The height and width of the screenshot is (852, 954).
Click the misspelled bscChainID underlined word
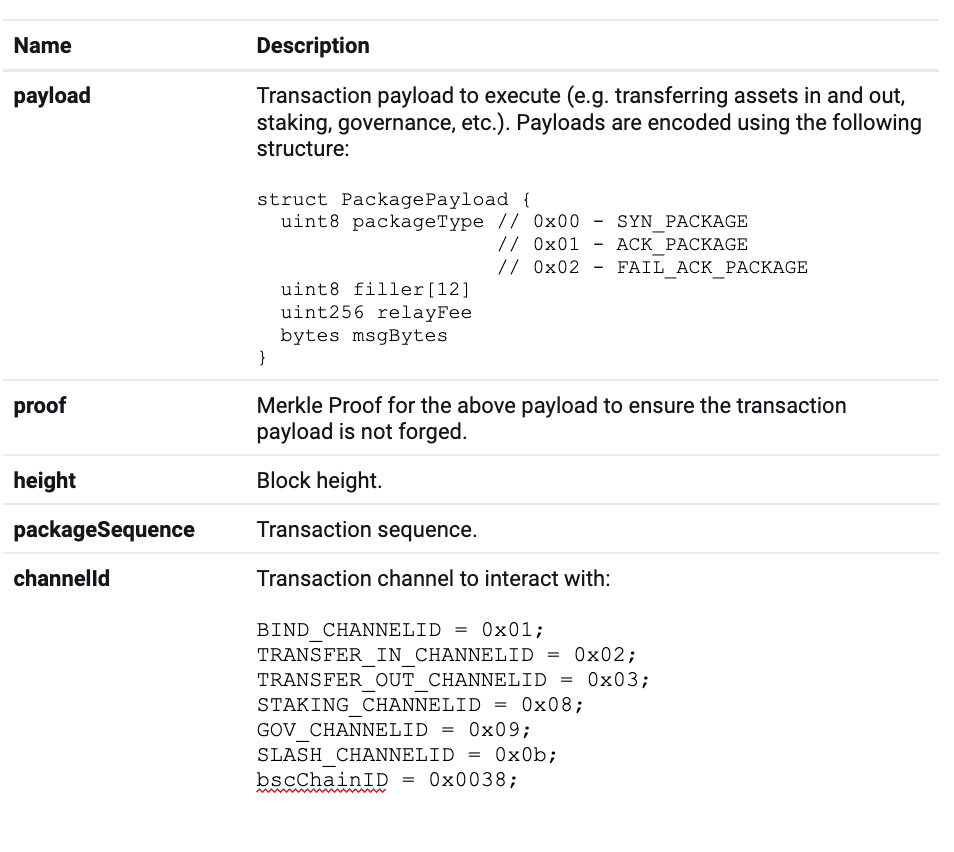[322, 780]
